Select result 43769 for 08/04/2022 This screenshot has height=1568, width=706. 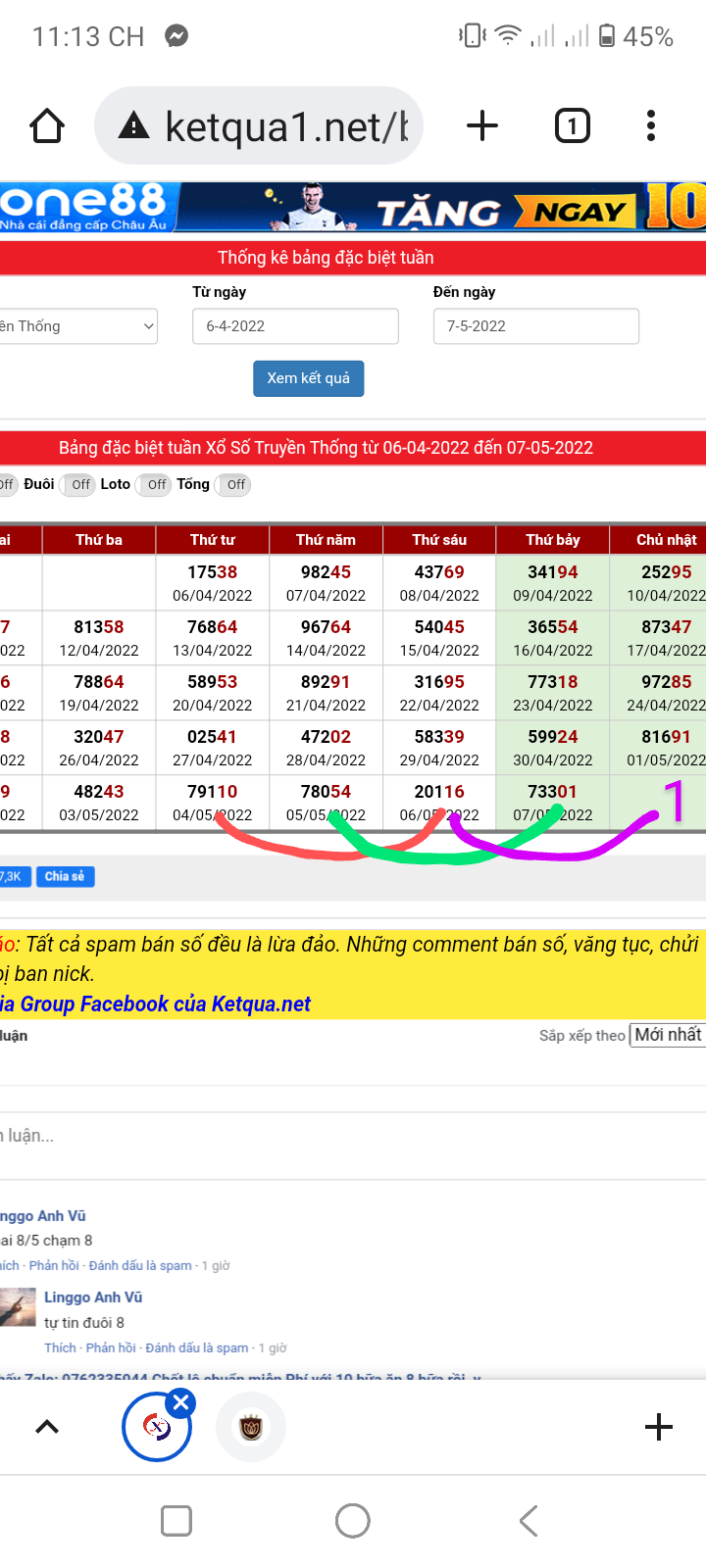coord(439,572)
